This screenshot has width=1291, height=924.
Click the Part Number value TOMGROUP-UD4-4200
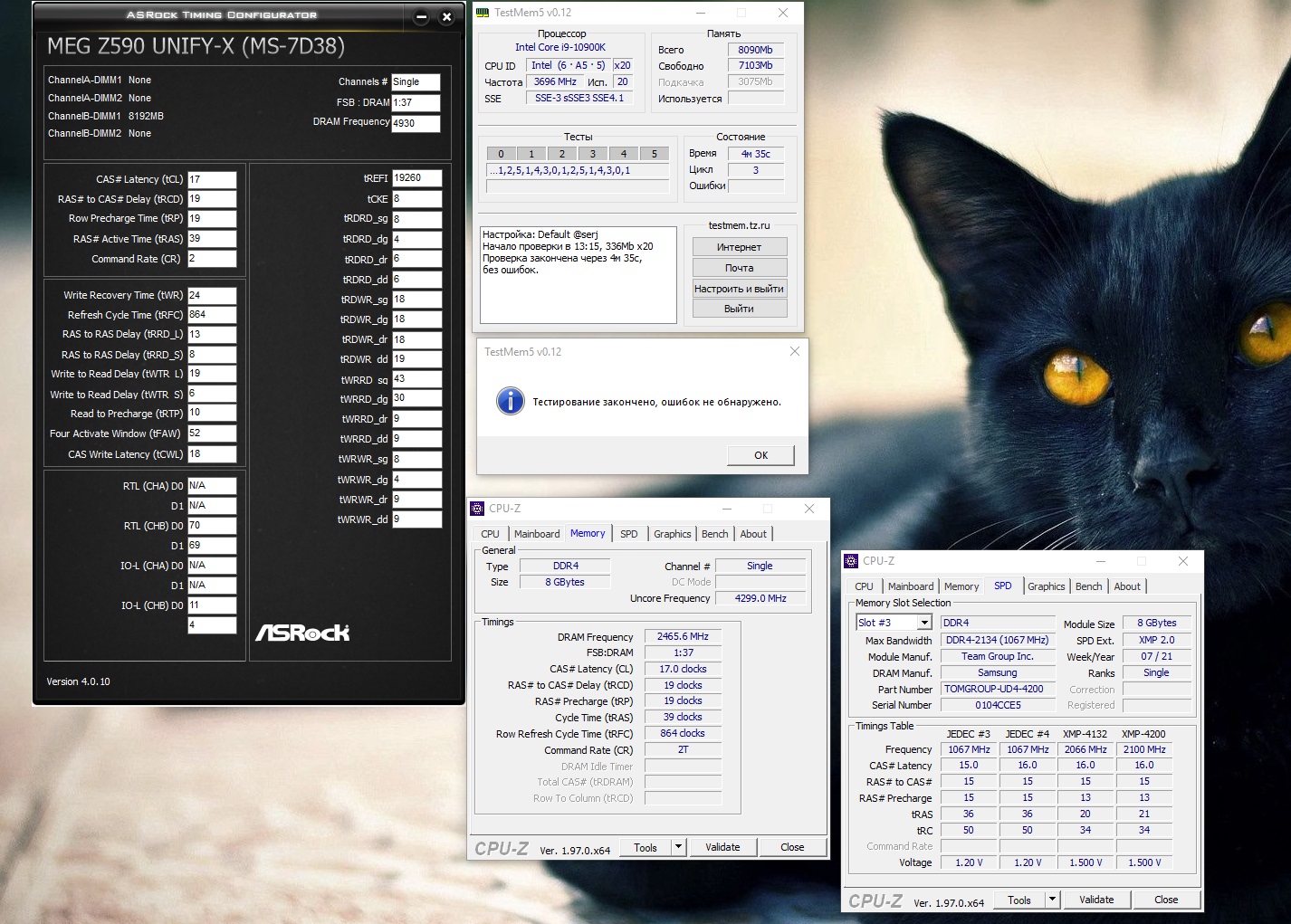pos(998,689)
